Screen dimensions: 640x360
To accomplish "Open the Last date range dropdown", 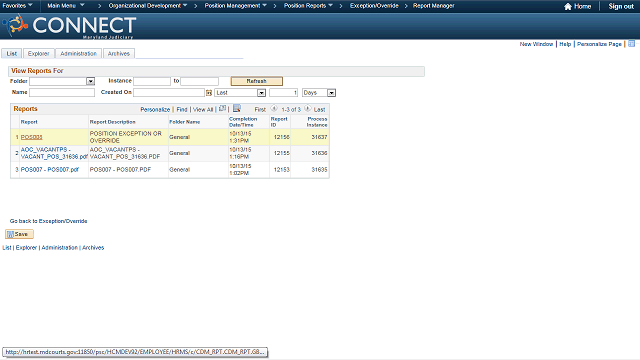I will click(261, 93).
